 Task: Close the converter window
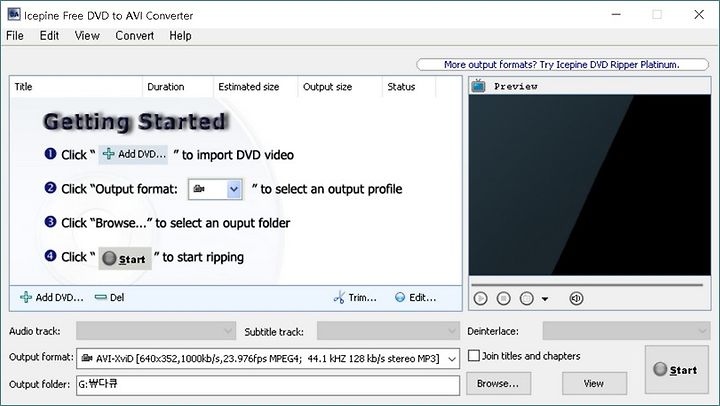699,15
